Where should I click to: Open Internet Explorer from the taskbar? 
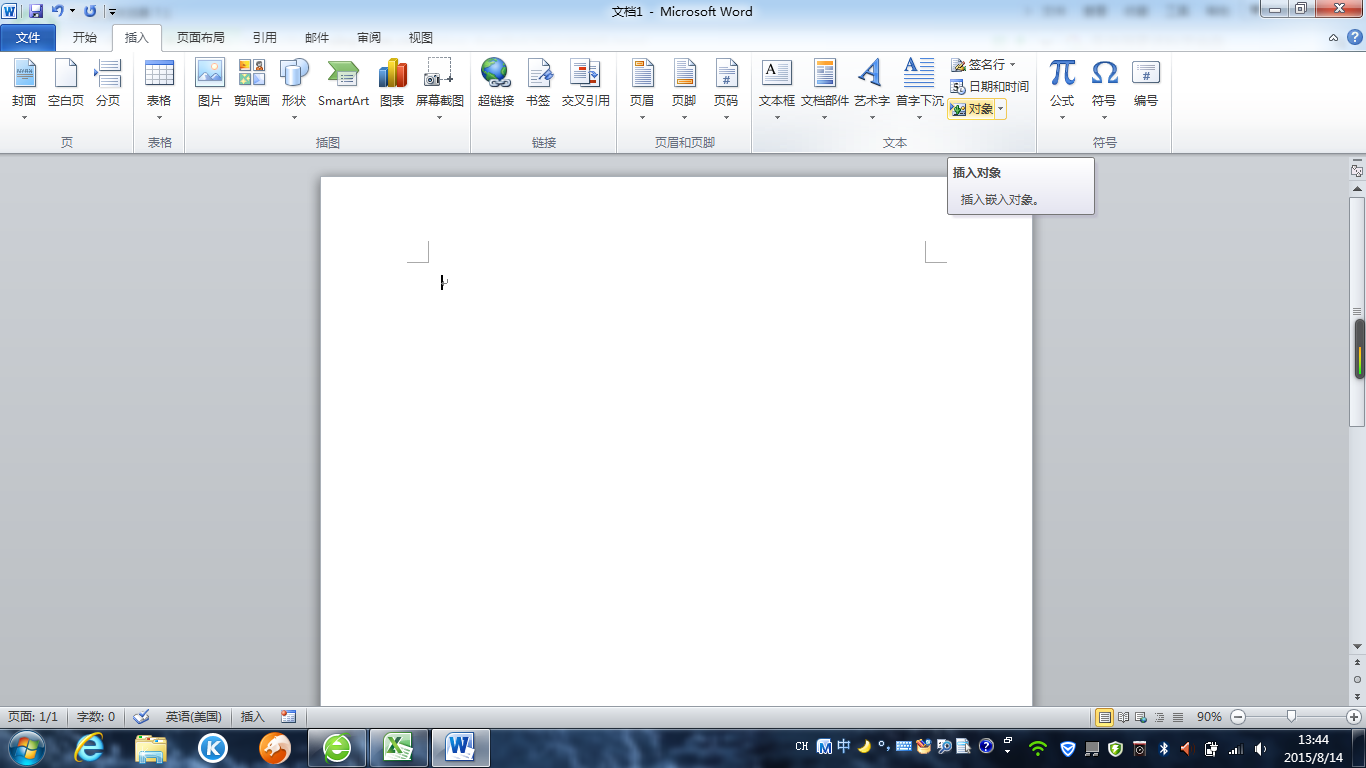click(89, 747)
